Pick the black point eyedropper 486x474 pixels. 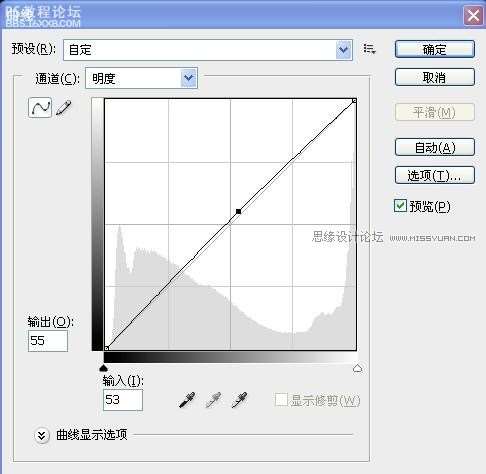pyautogui.click(x=187, y=400)
